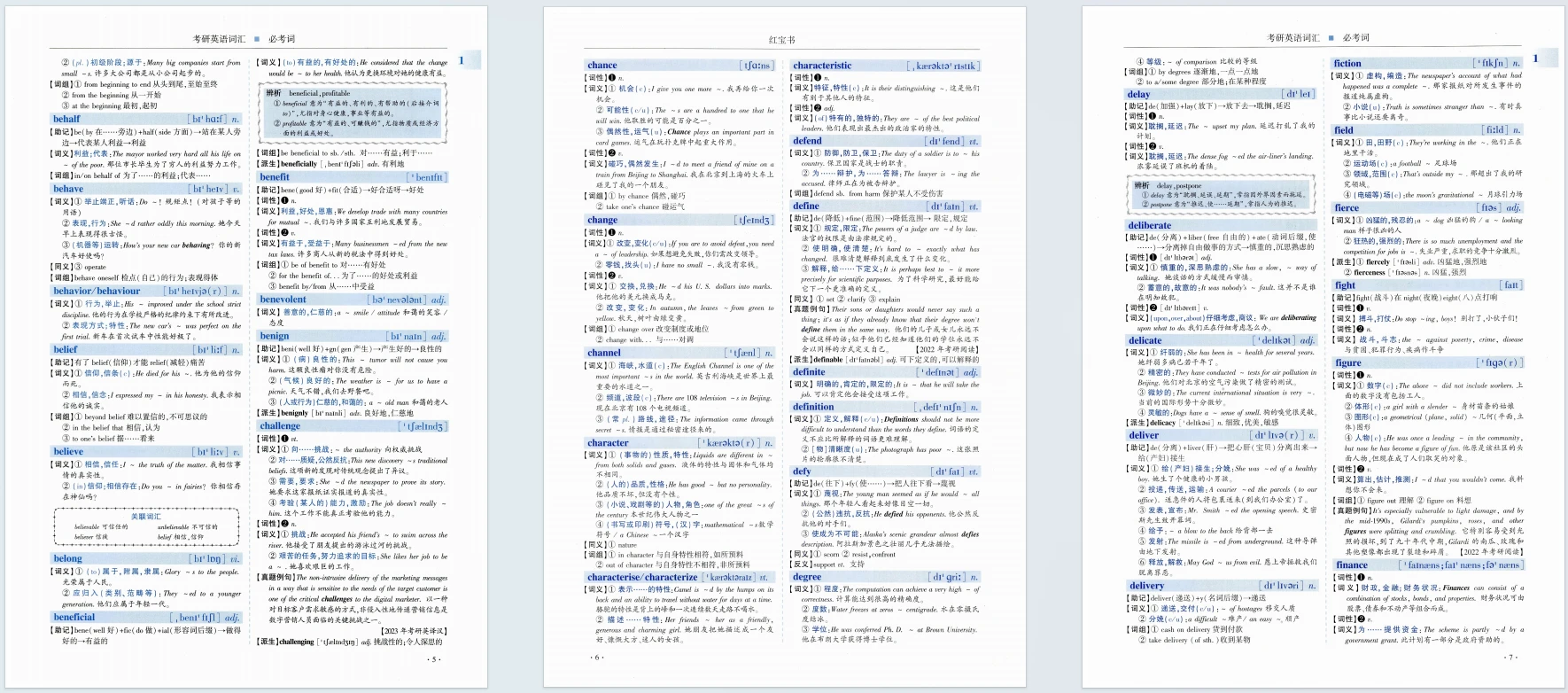This screenshot has width=1568, height=693.
Task: Click the '关联词汇' related words box
Action: (146, 527)
